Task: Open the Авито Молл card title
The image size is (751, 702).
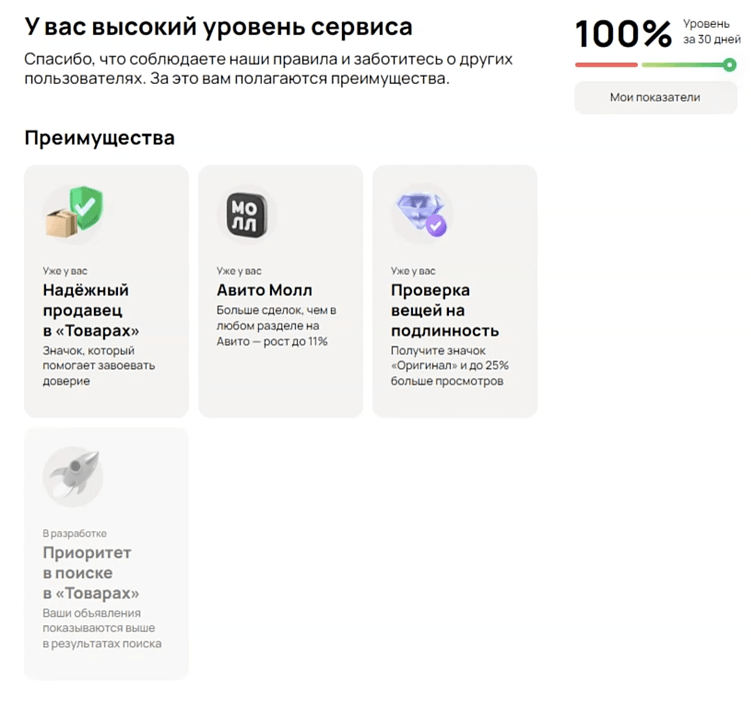Action: [x=264, y=290]
